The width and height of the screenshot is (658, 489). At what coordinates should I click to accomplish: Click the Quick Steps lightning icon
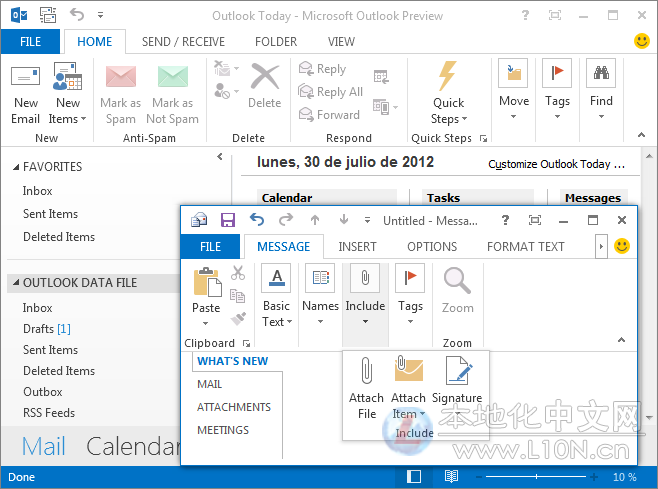click(448, 77)
